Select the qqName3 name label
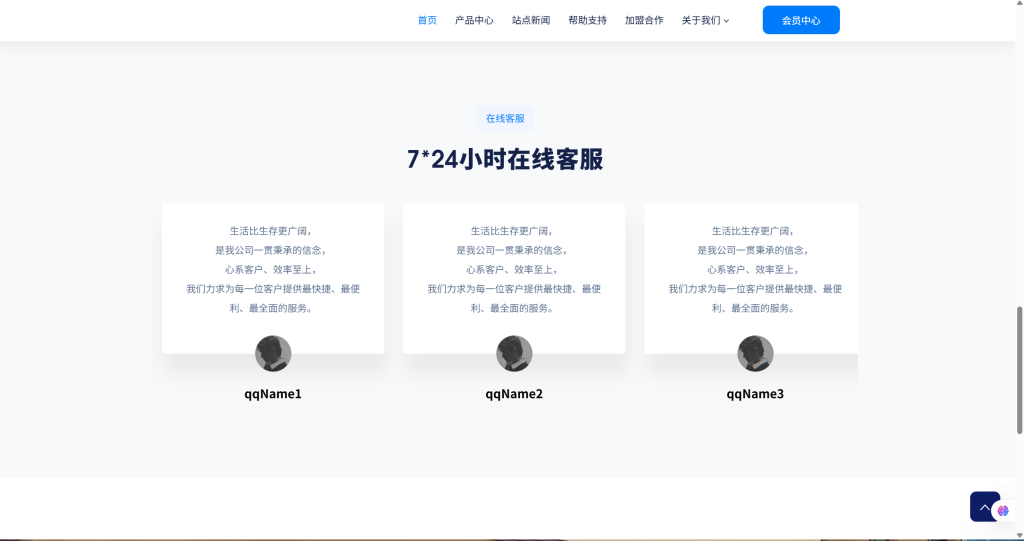Viewport: 1024px width, 541px height. click(755, 393)
